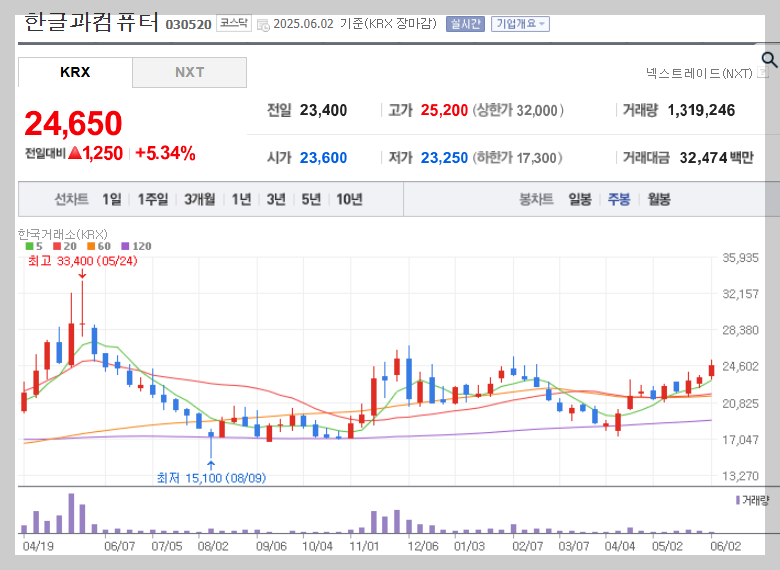Click the red 20-period moving average swatch
This screenshot has height=570, width=780.
(57, 246)
